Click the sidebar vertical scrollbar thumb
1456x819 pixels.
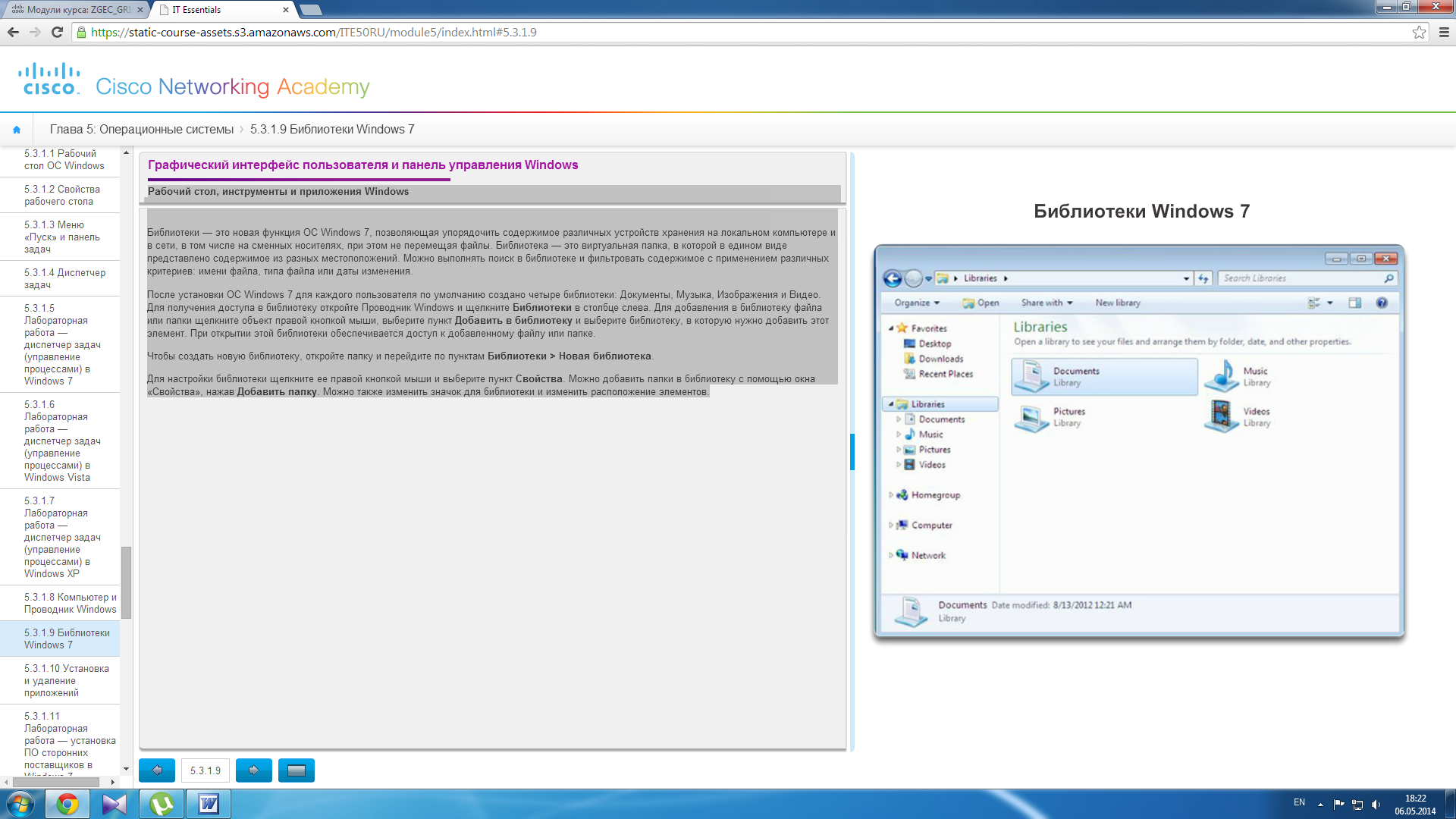tap(126, 582)
